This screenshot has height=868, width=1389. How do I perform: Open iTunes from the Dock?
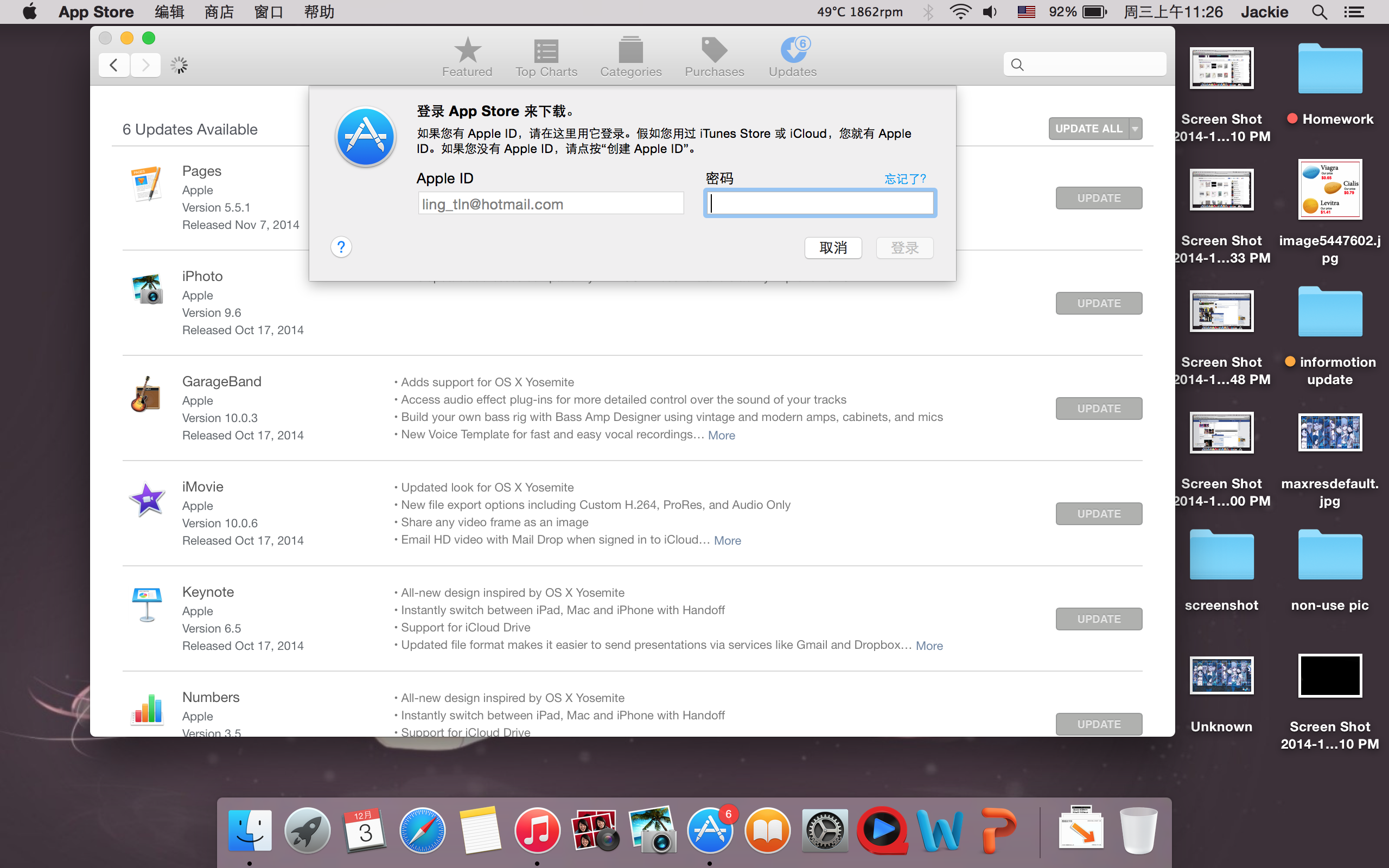537,830
